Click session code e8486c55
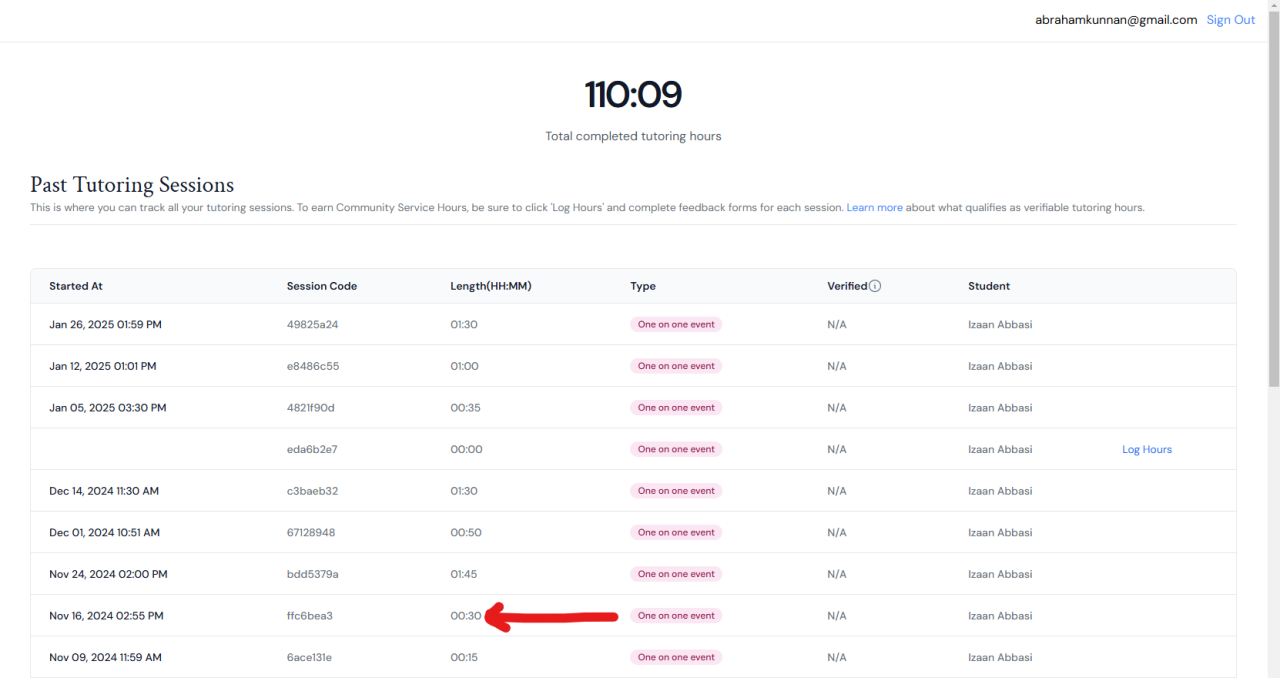This screenshot has height=678, width=1280. (x=312, y=367)
